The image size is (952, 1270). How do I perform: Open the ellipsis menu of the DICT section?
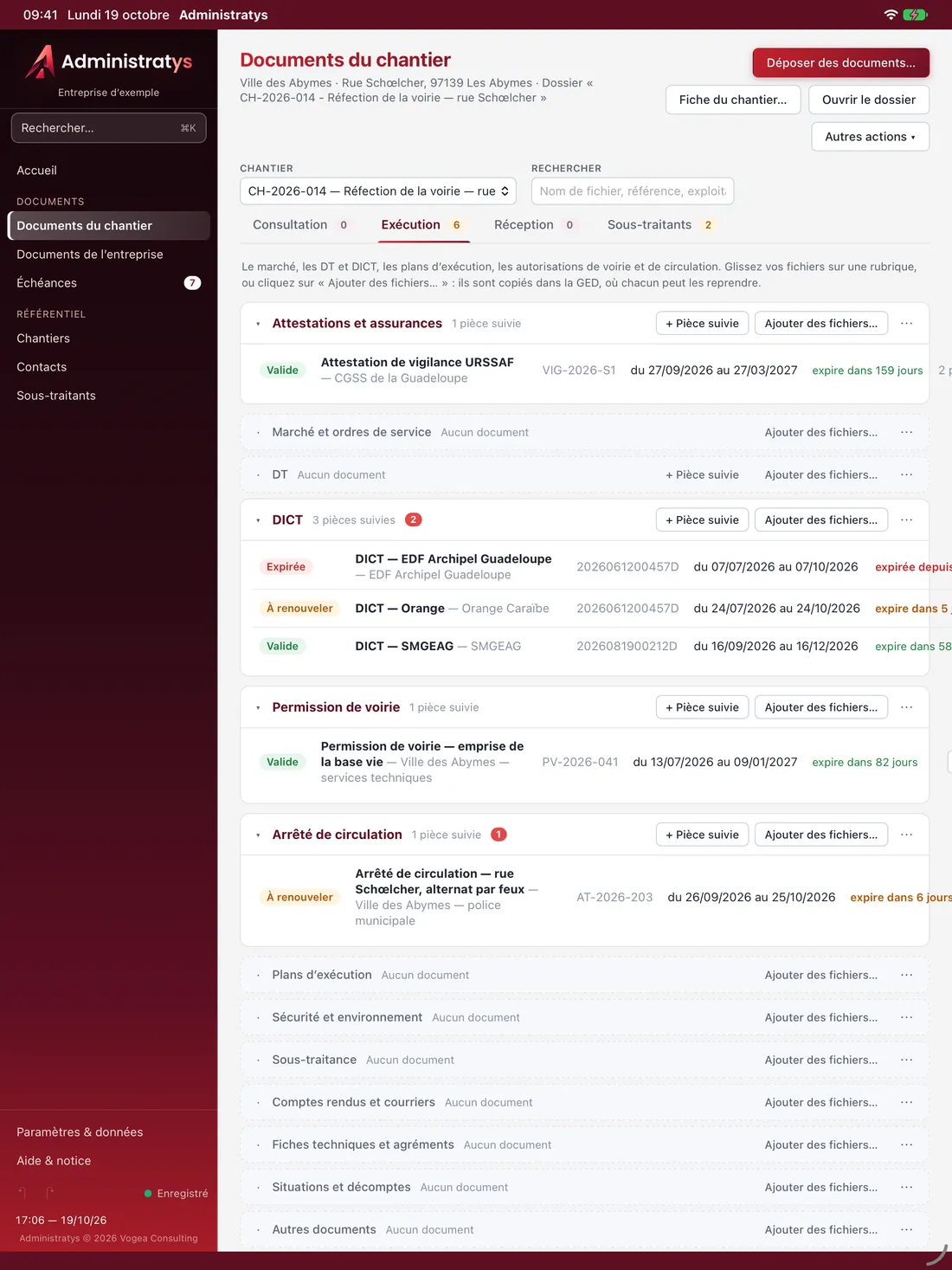tap(907, 519)
